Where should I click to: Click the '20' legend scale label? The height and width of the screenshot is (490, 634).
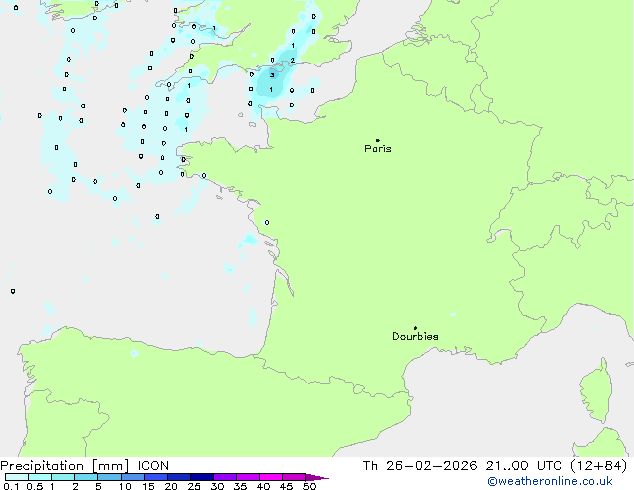171,486
